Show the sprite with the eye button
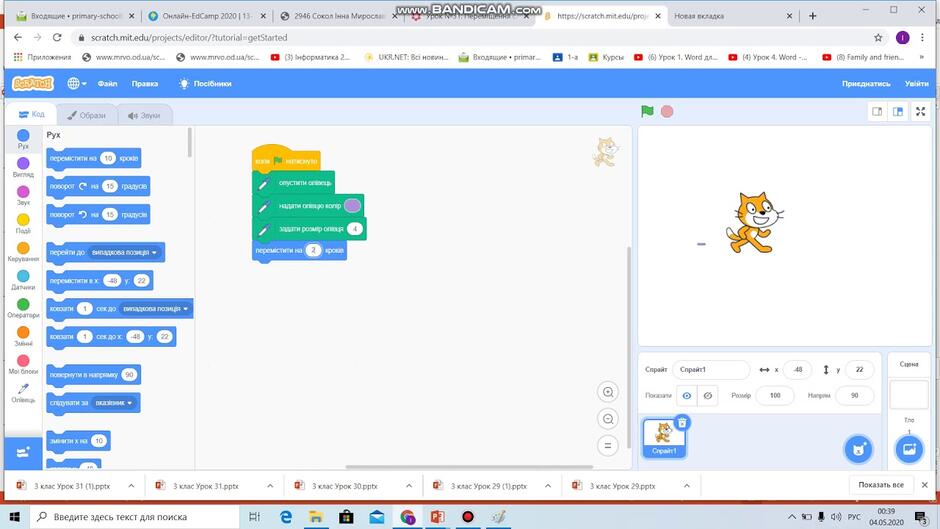This screenshot has width=940, height=529. coord(687,396)
